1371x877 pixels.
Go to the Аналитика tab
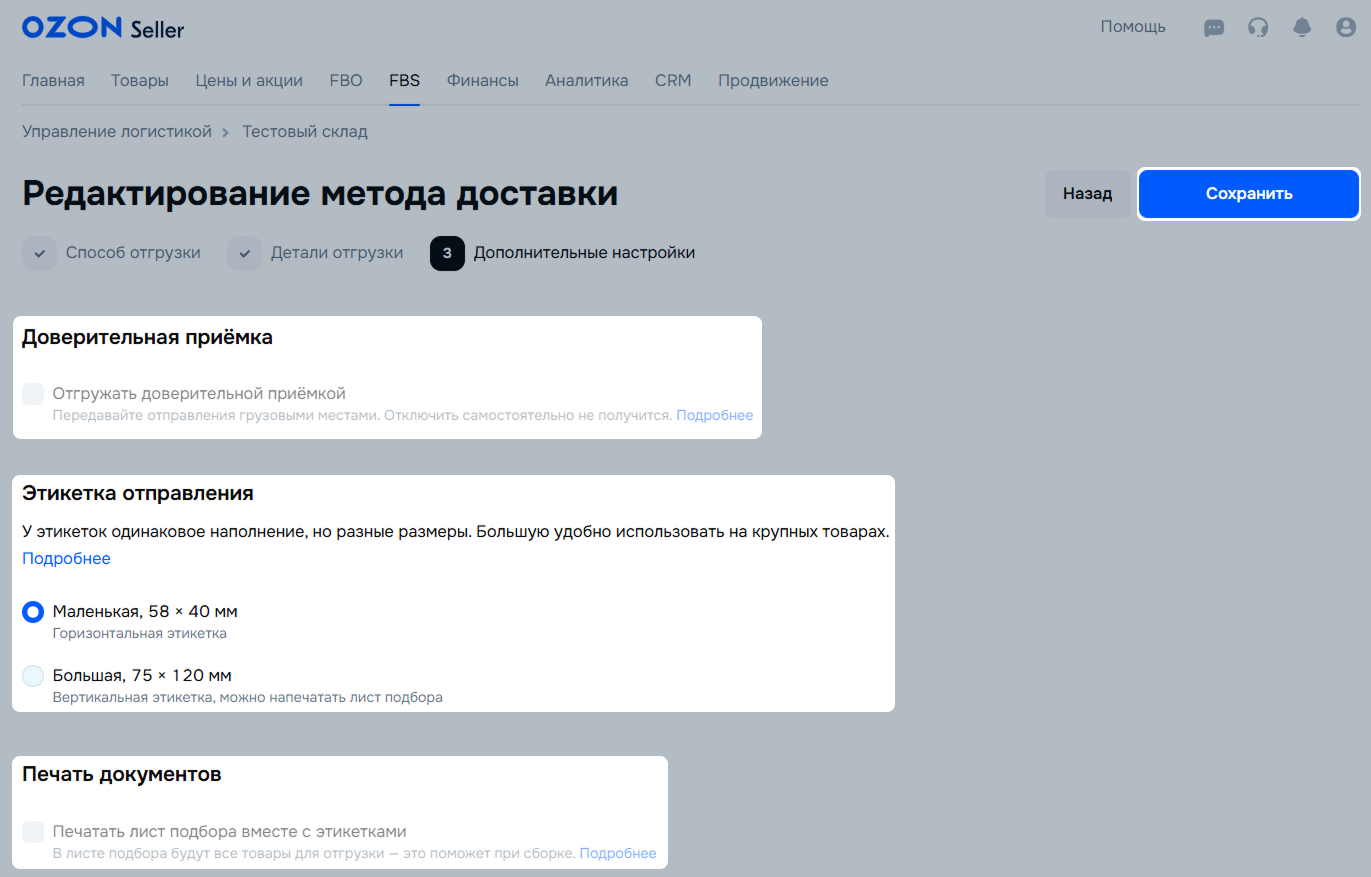586,81
